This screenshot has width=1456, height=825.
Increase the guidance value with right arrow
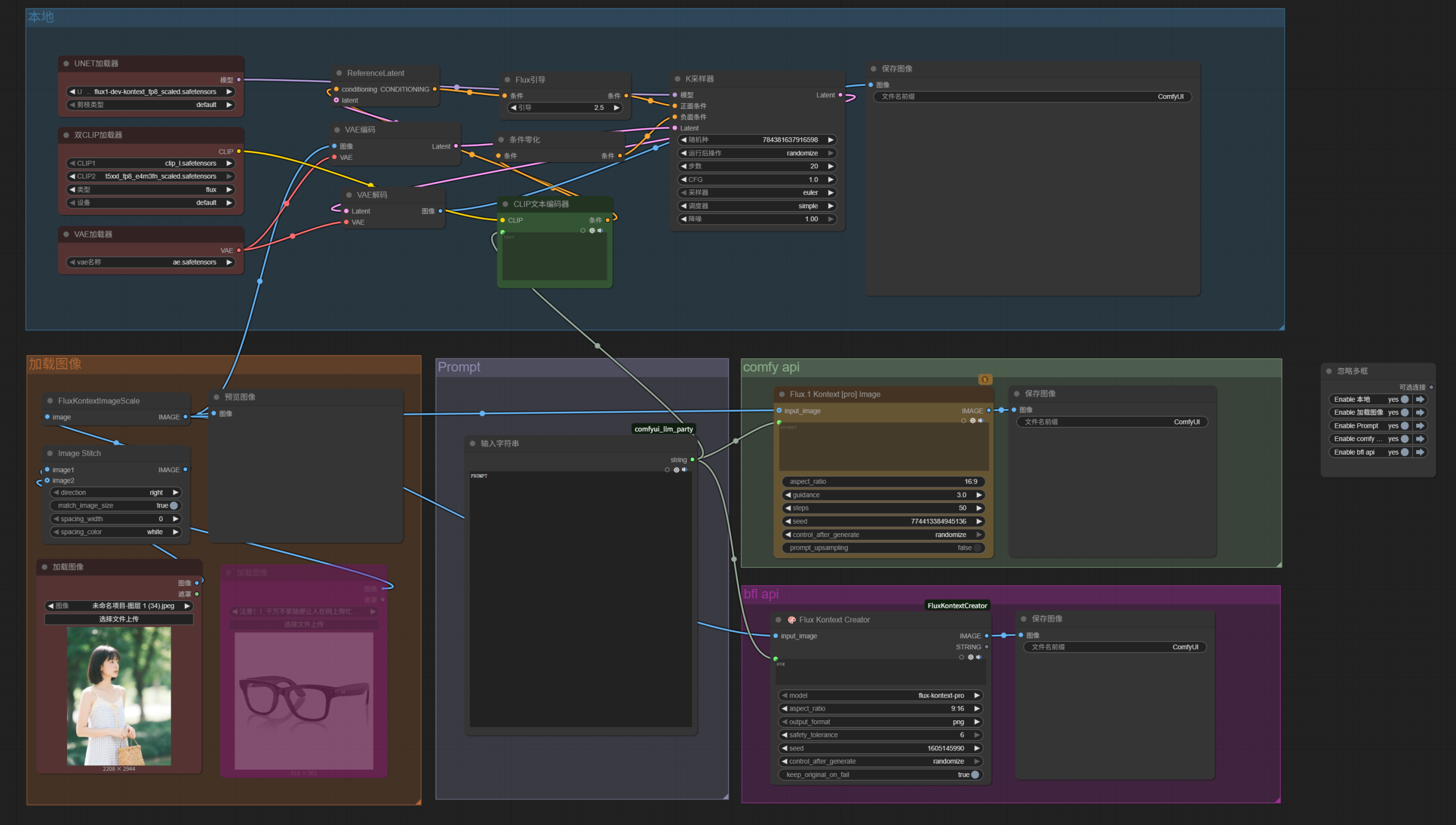(979, 495)
